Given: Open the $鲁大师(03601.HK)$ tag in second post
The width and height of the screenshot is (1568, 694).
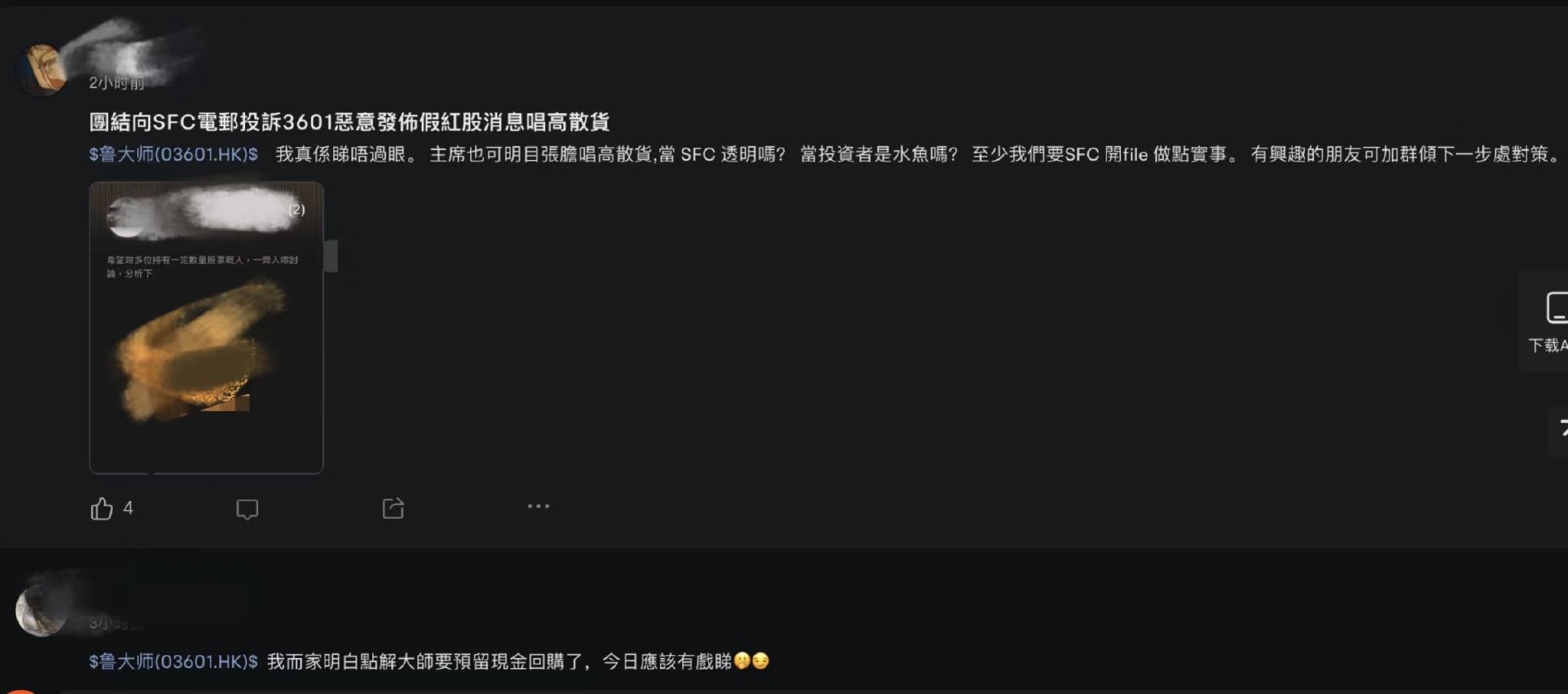Looking at the screenshot, I should coord(173,662).
